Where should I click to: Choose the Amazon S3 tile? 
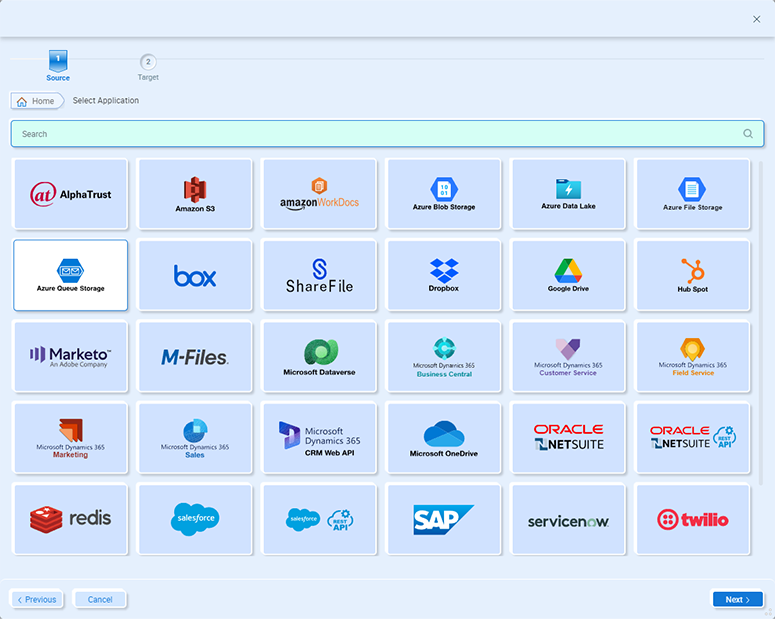coord(195,194)
